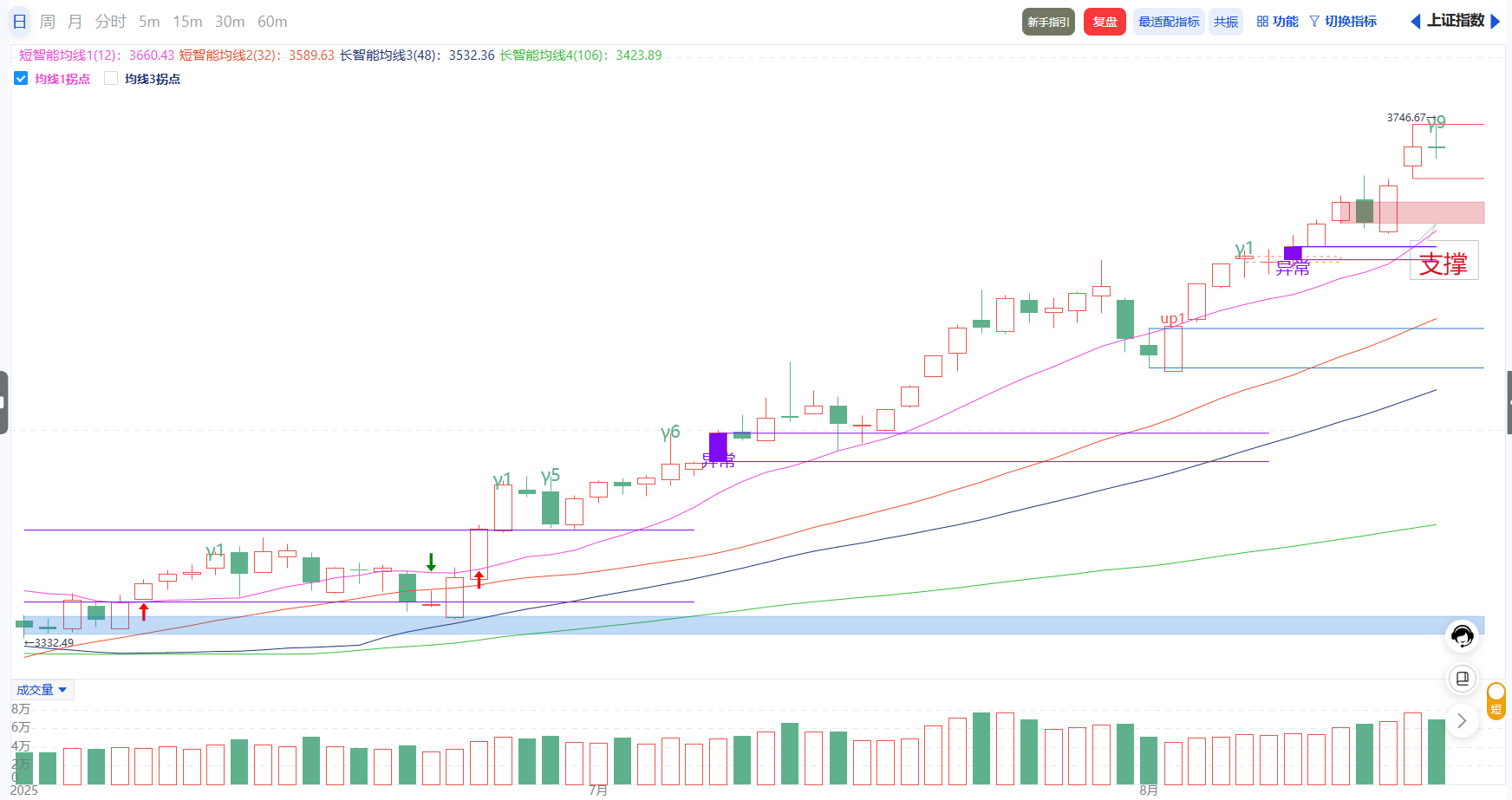Open the 新手指引 beginner guide
The image size is (1512, 800).
[x=1048, y=22]
